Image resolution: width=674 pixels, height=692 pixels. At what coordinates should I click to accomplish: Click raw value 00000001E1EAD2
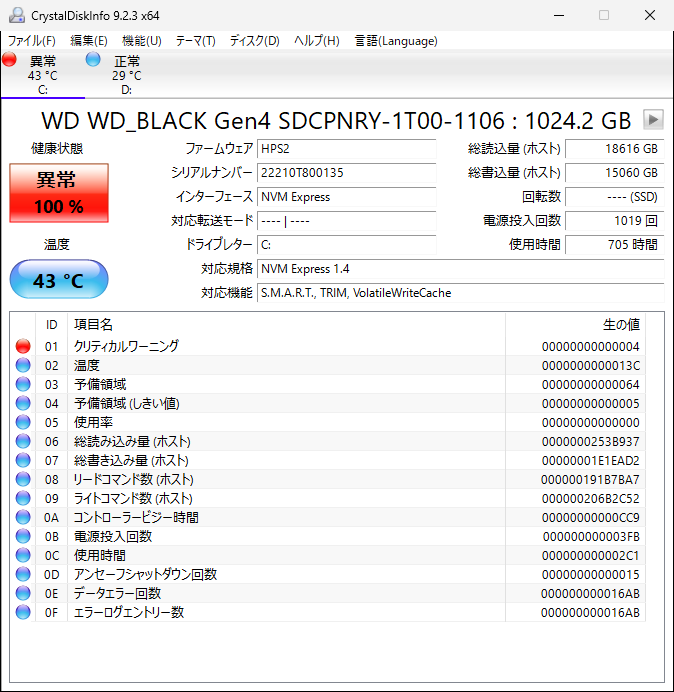[591, 461]
